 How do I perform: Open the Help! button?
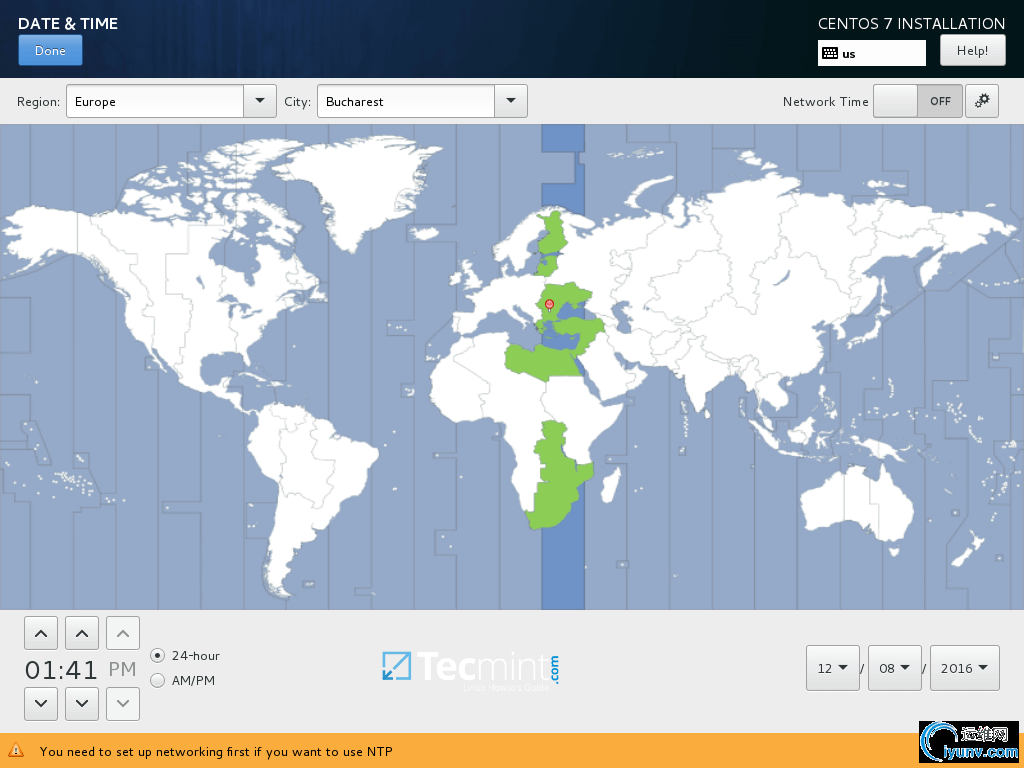point(972,50)
